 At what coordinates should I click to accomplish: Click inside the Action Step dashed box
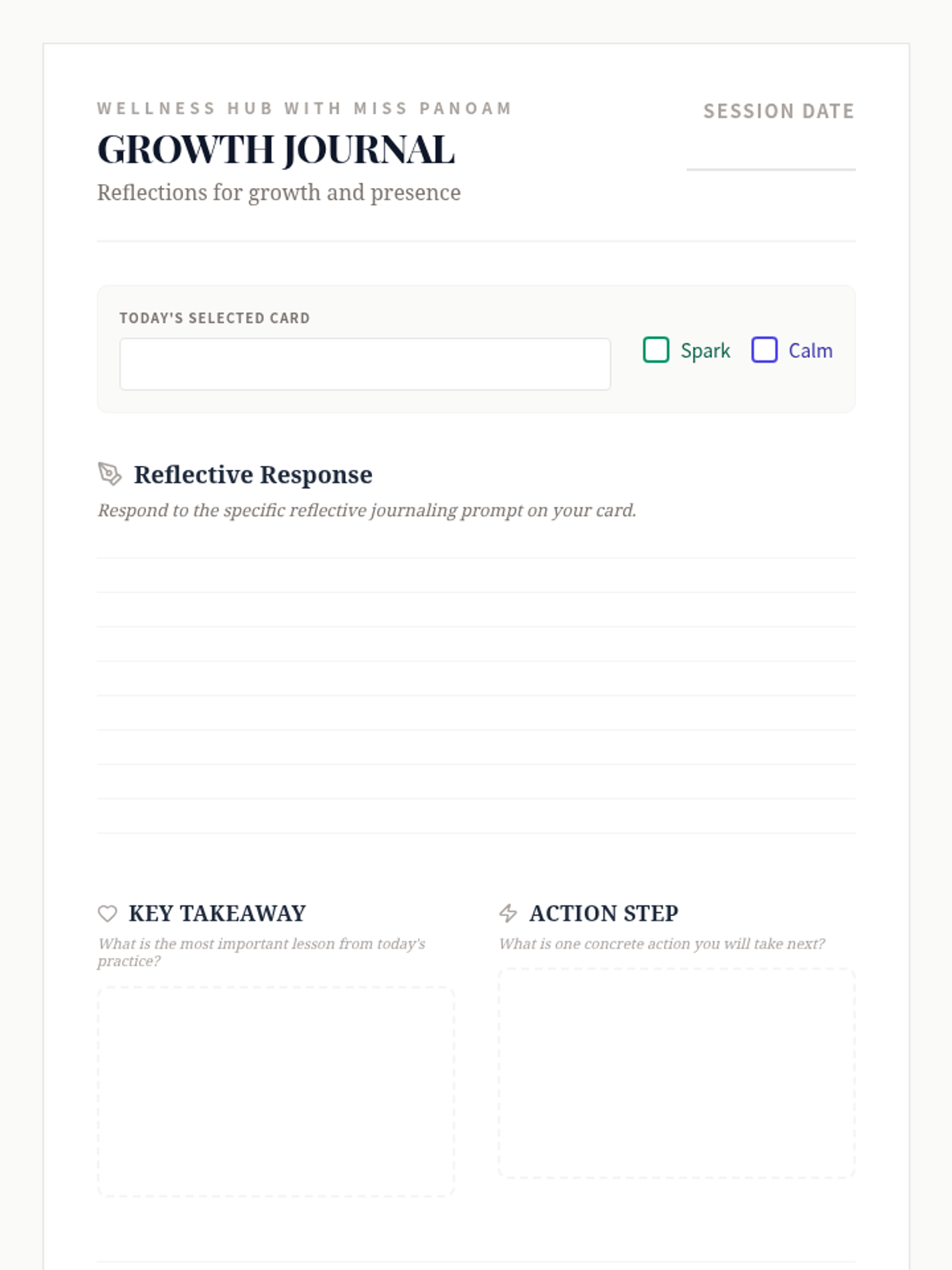tap(676, 1073)
